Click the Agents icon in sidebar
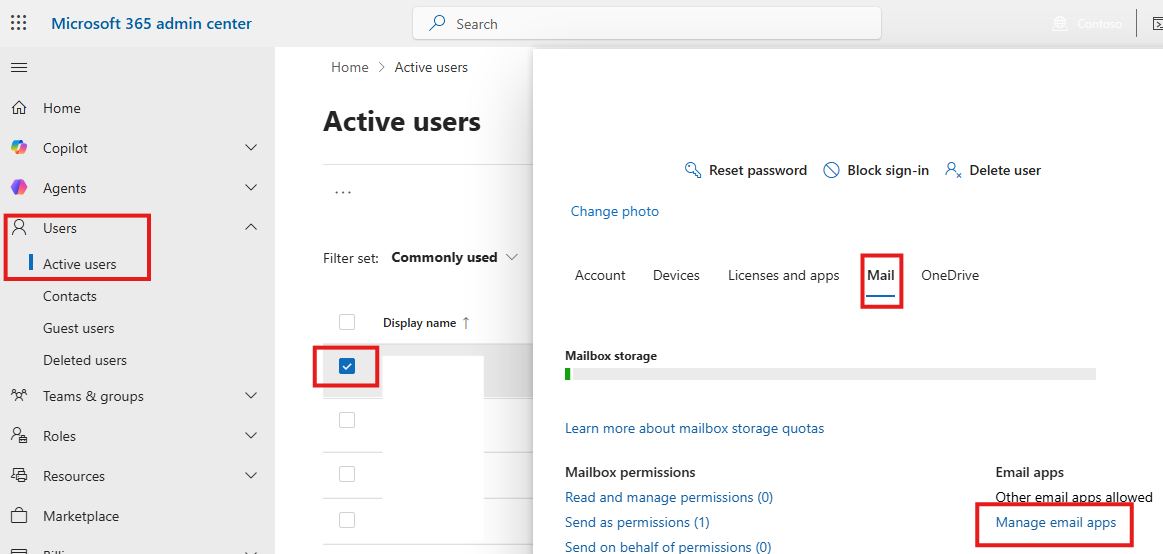The image size is (1163, 554). (x=19, y=188)
